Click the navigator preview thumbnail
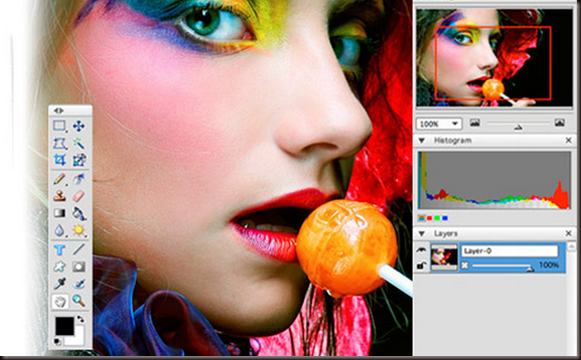581x360 pixels. pos(494,57)
